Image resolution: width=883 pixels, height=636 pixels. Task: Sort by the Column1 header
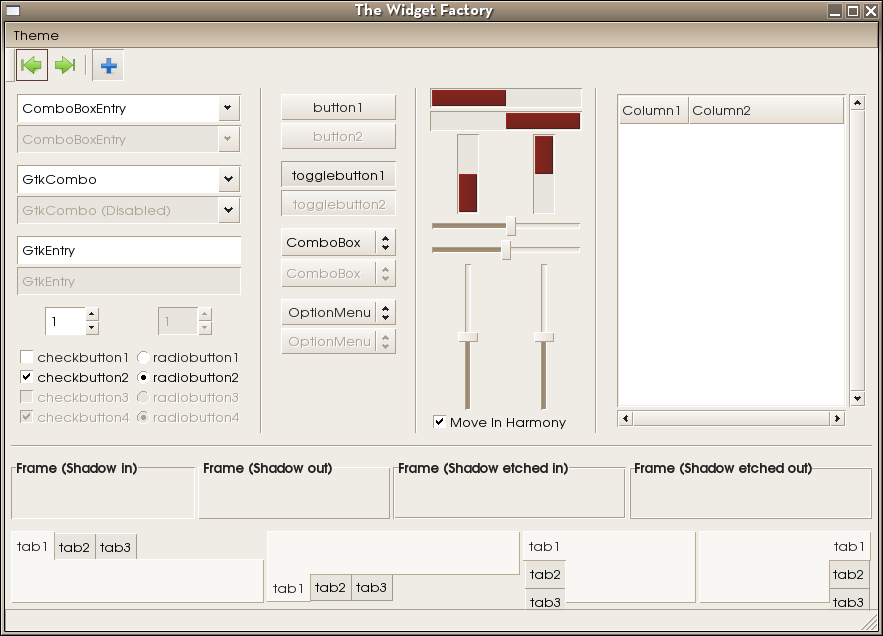coord(653,110)
